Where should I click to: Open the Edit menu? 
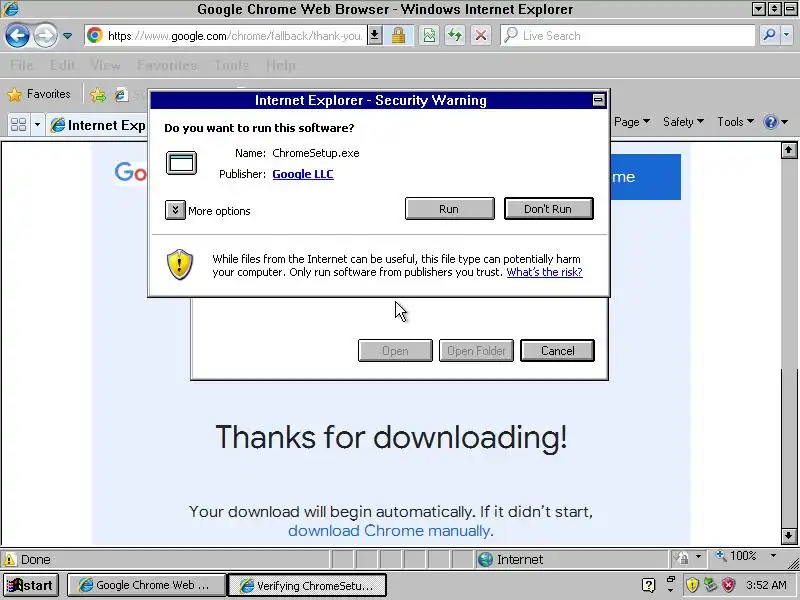[63, 65]
